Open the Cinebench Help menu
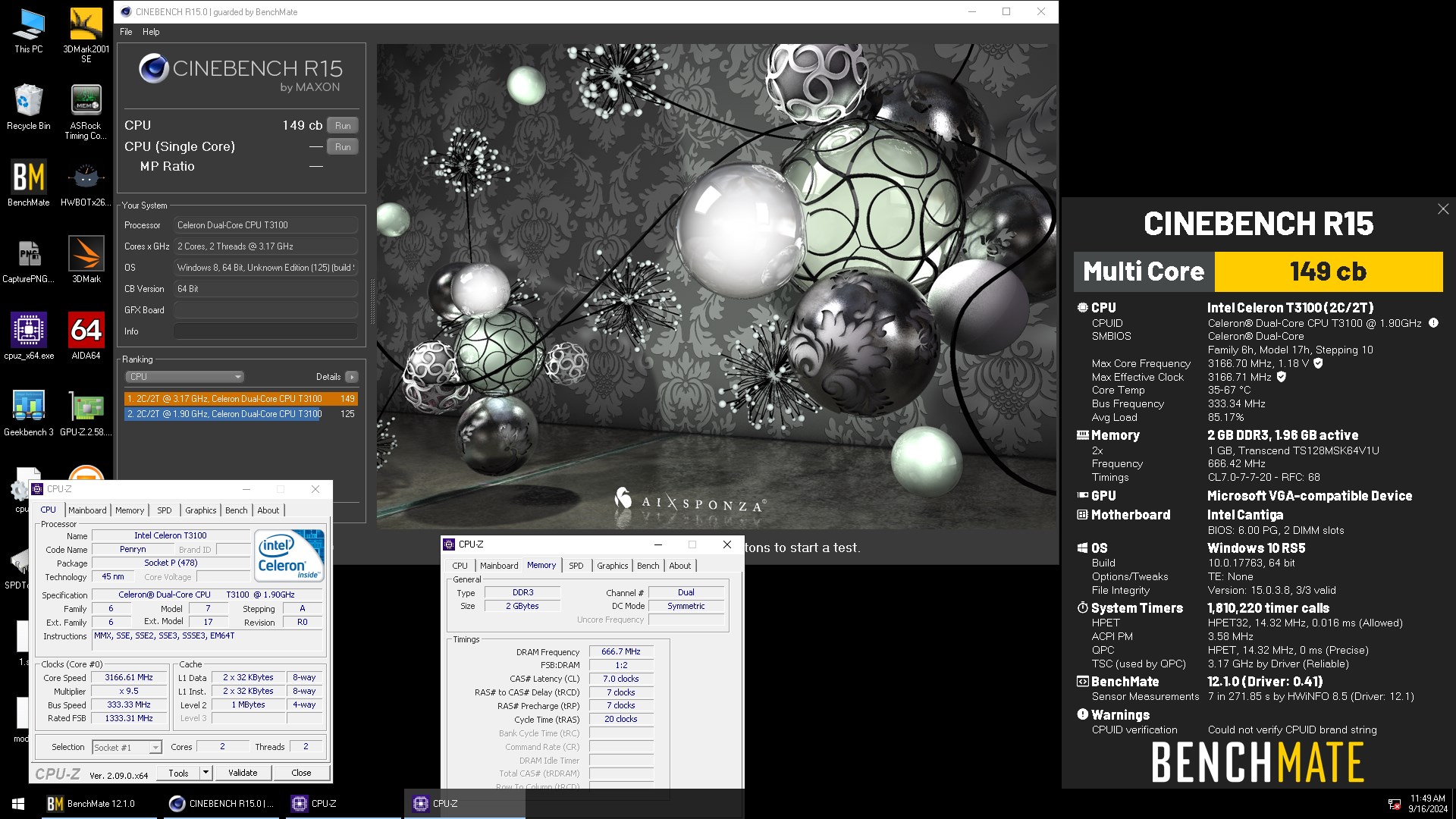The width and height of the screenshot is (1456, 819). [151, 32]
